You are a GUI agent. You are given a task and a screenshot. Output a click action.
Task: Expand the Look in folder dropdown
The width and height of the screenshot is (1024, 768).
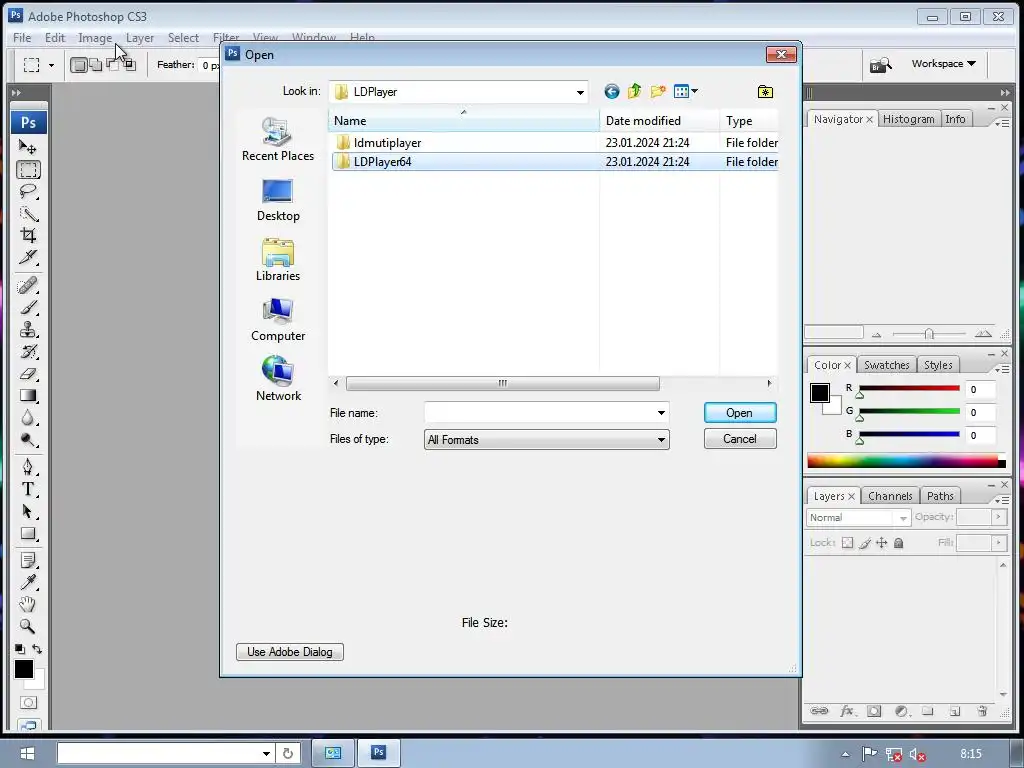click(580, 92)
